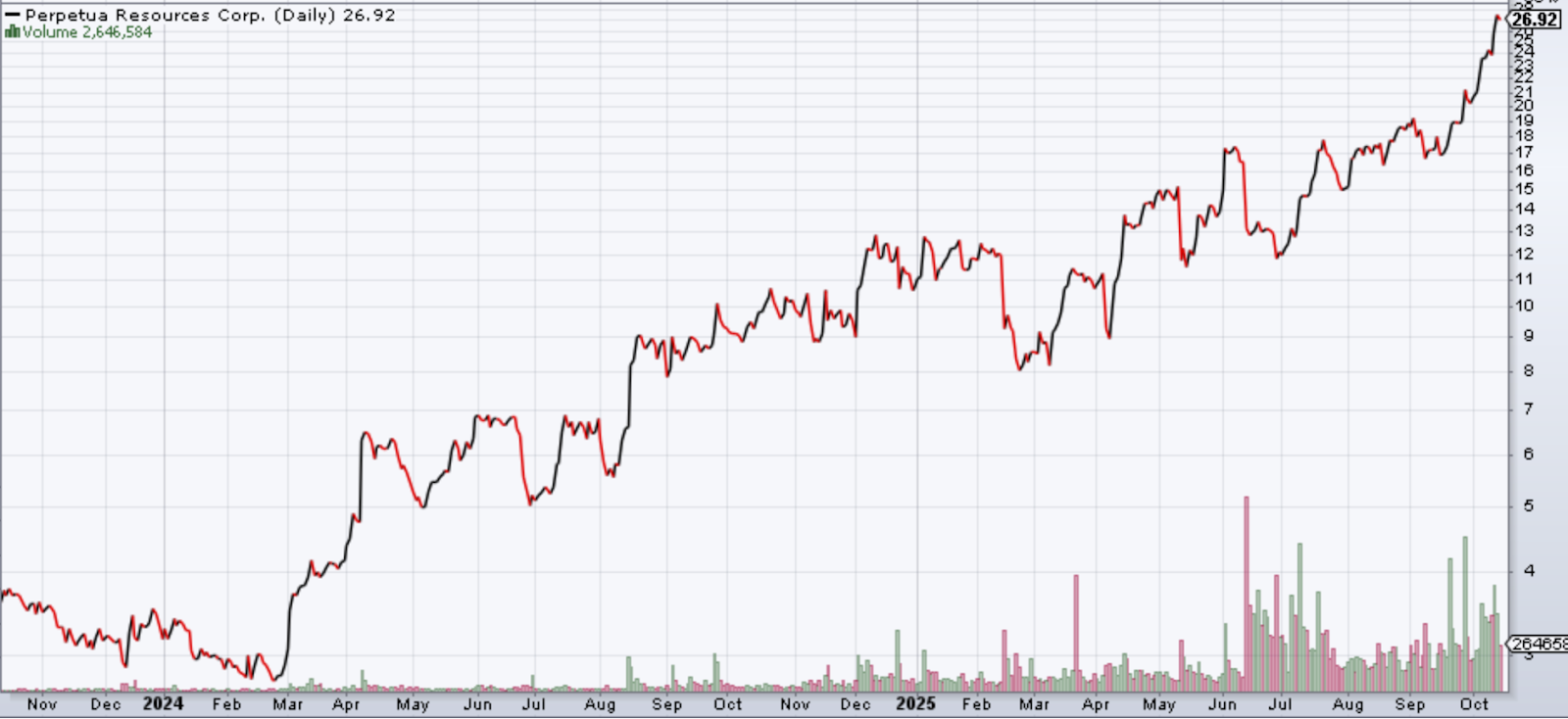Click the 17 label on price axis
1568x719 pixels.
coord(1525,152)
